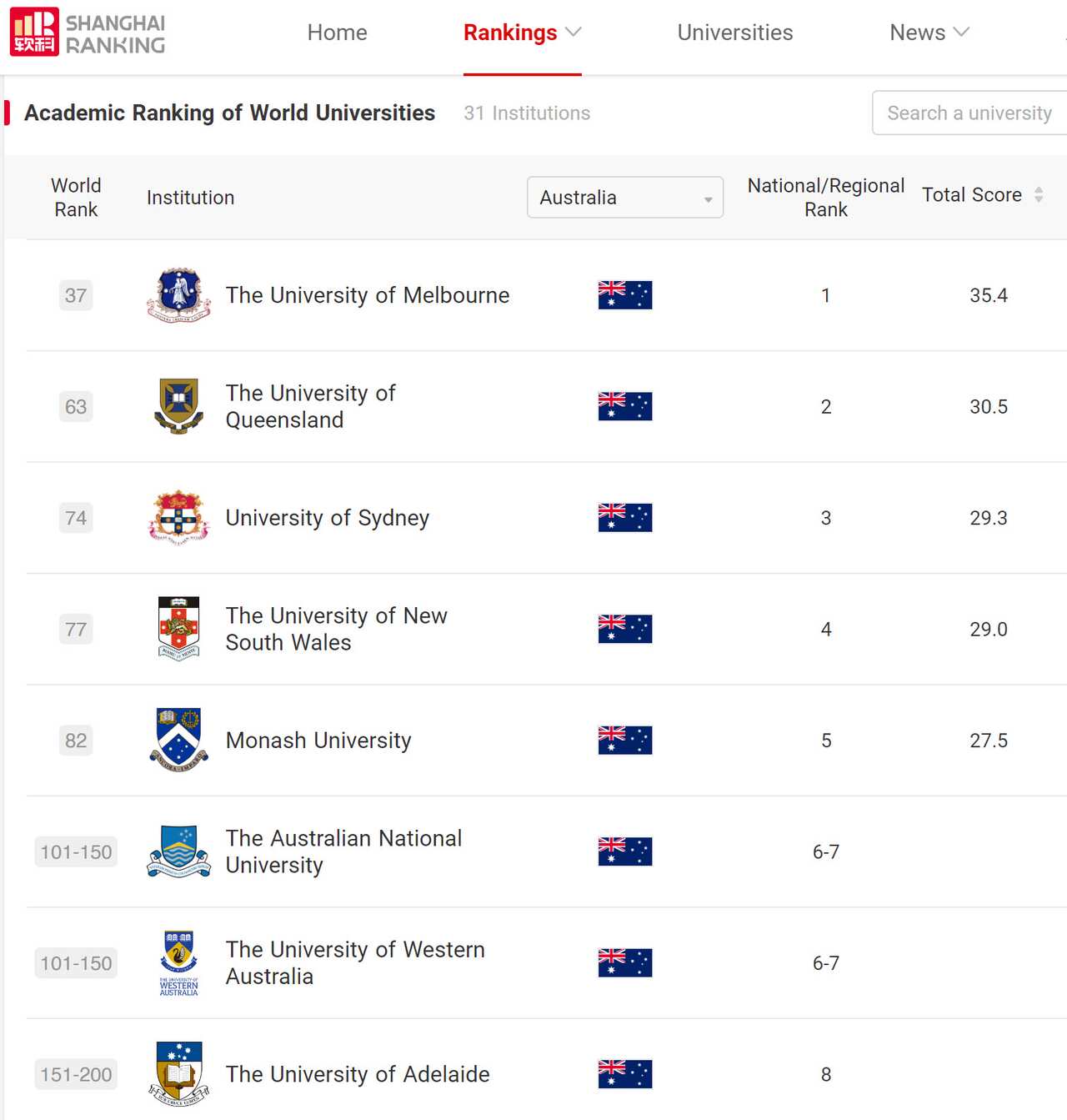Click the Monash University crest
The width and height of the screenshot is (1067, 1120).
coord(178,741)
